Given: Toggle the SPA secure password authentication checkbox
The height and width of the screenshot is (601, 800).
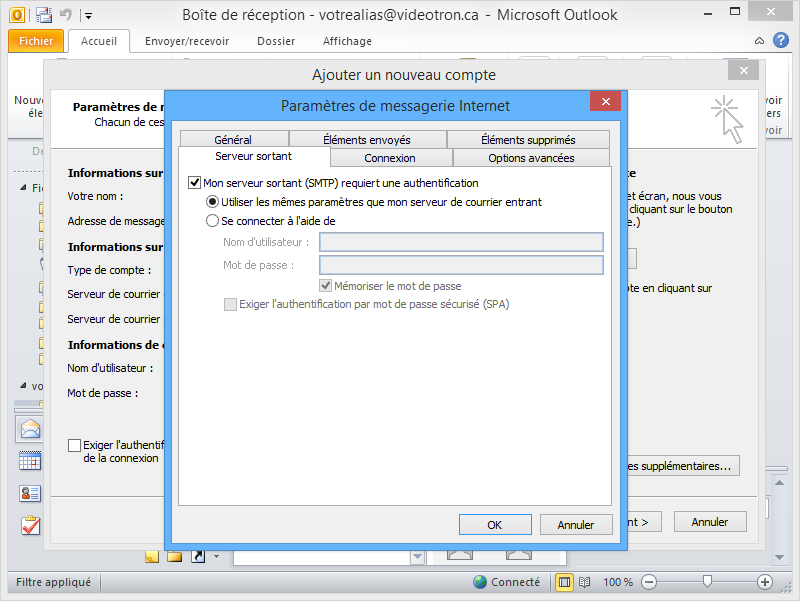Looking at the screenshot, I should (x=230, y=305).
